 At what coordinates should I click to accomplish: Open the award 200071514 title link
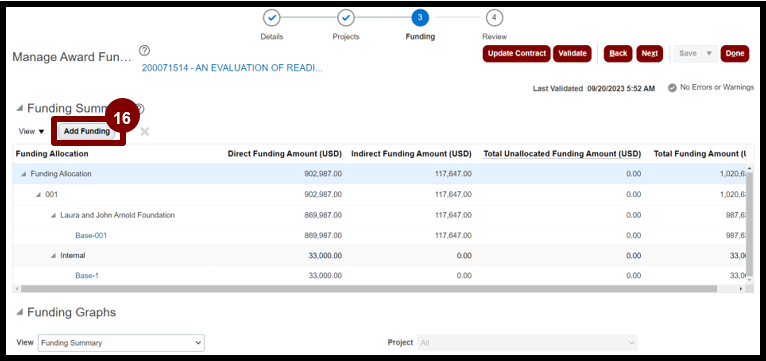click(x=232, y=68)
